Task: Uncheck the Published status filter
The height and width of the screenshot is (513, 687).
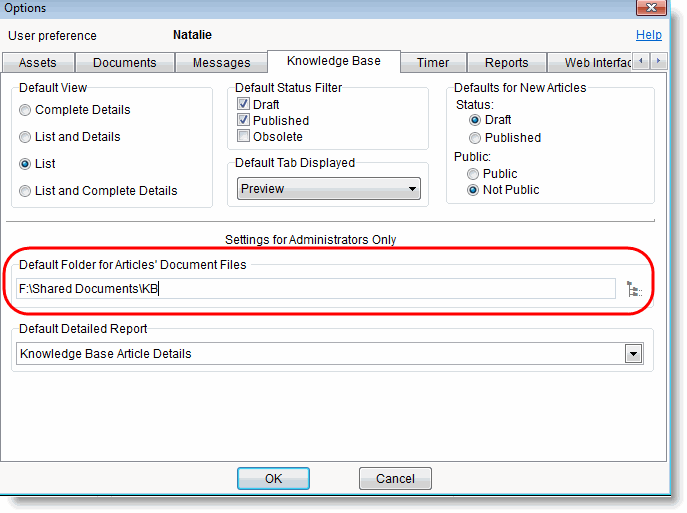Action: pyautogui.click(x=243, y=120)
